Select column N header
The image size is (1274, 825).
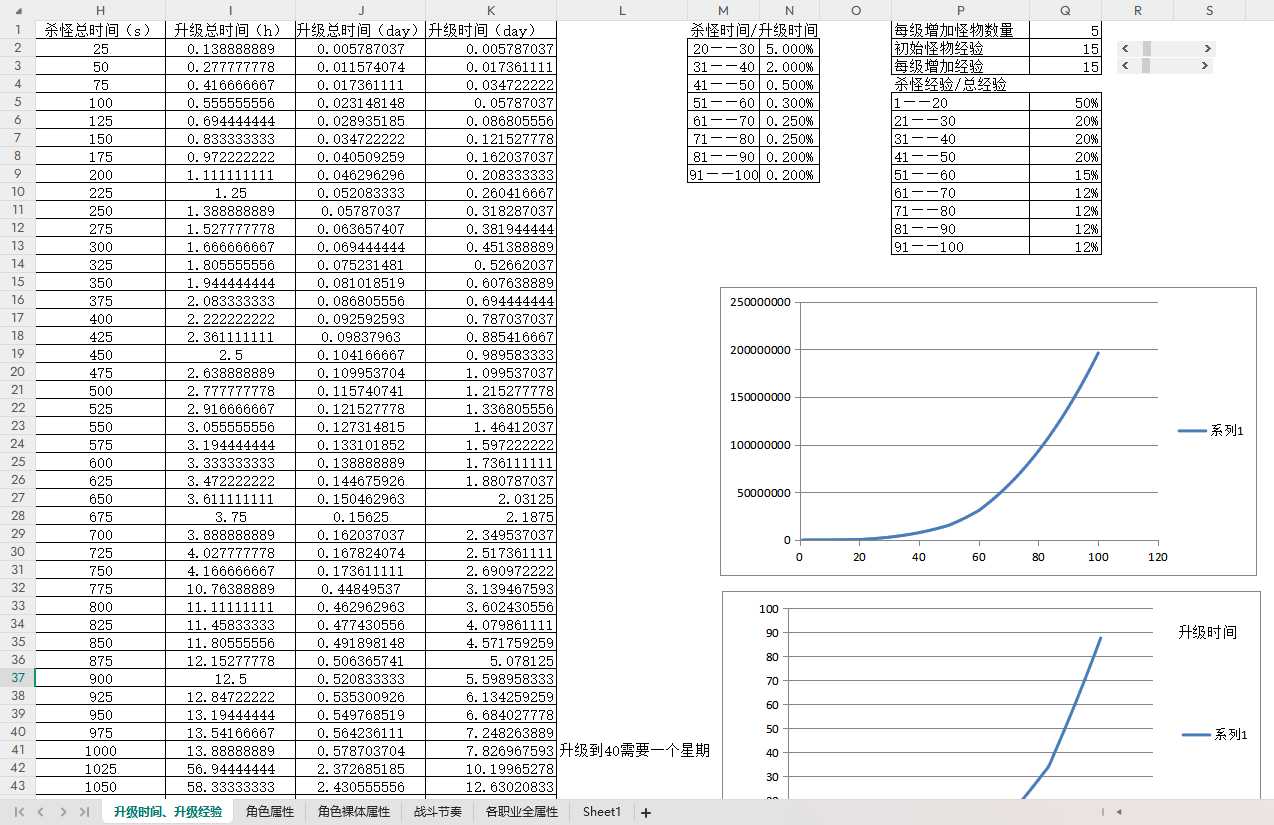[x=790, y=10]
